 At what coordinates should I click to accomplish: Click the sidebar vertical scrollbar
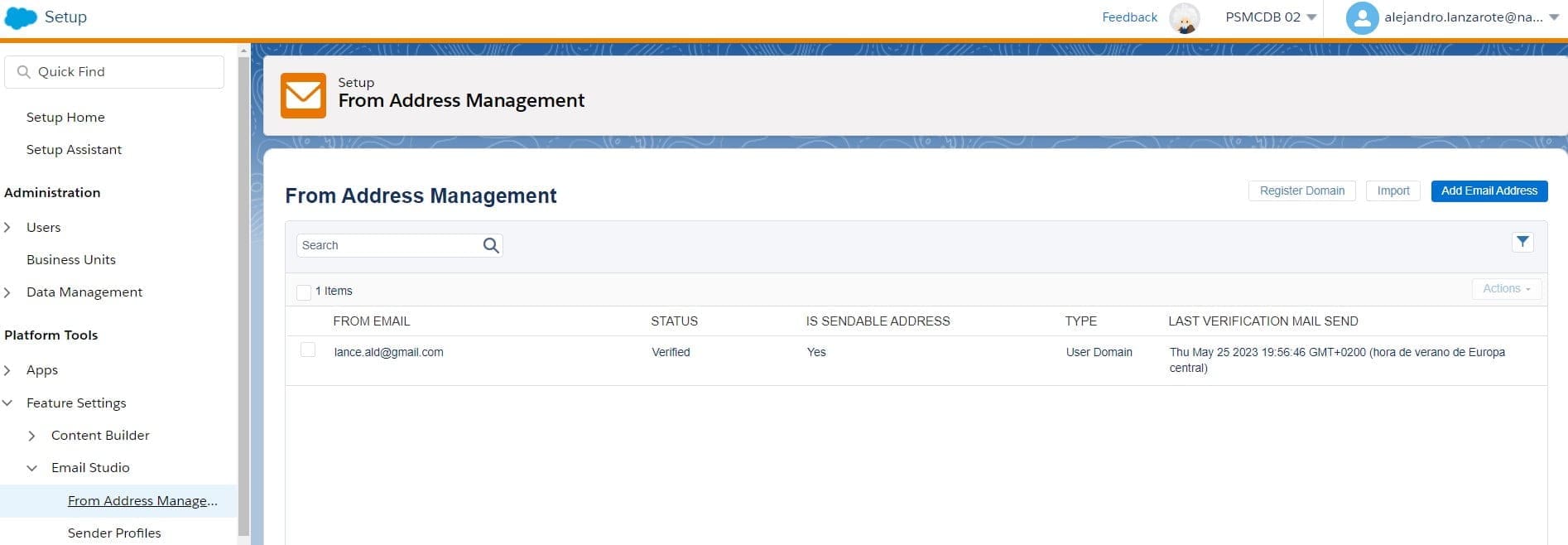click(243, 290)
